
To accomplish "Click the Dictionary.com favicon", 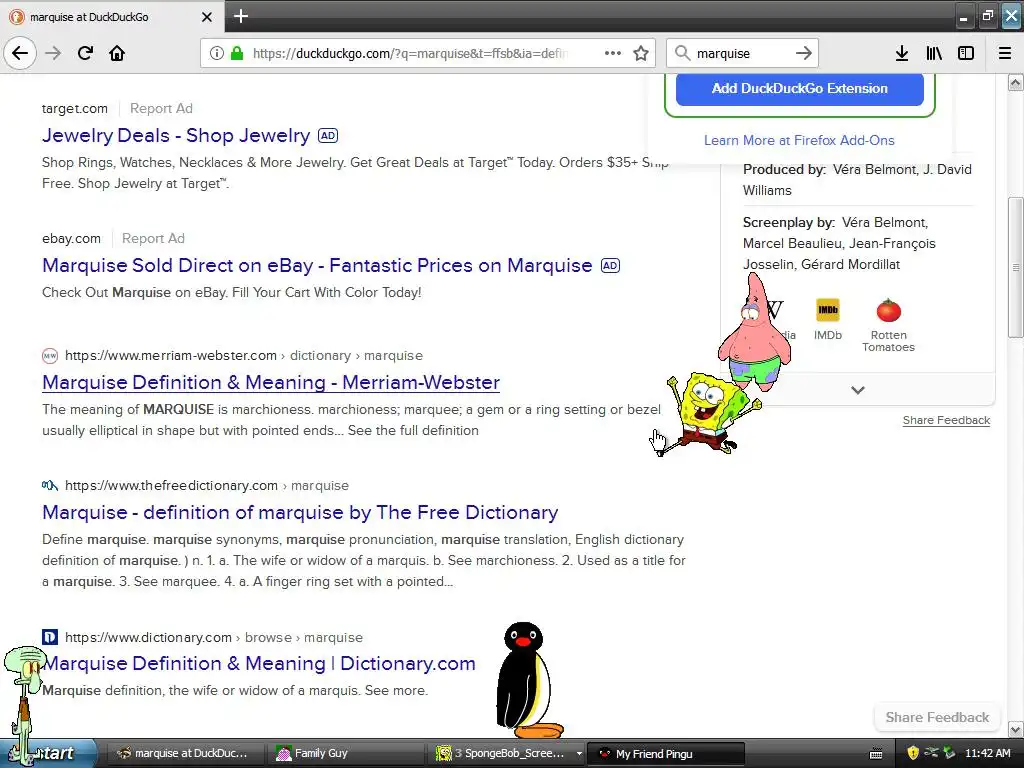I will (x=50, y=637).
